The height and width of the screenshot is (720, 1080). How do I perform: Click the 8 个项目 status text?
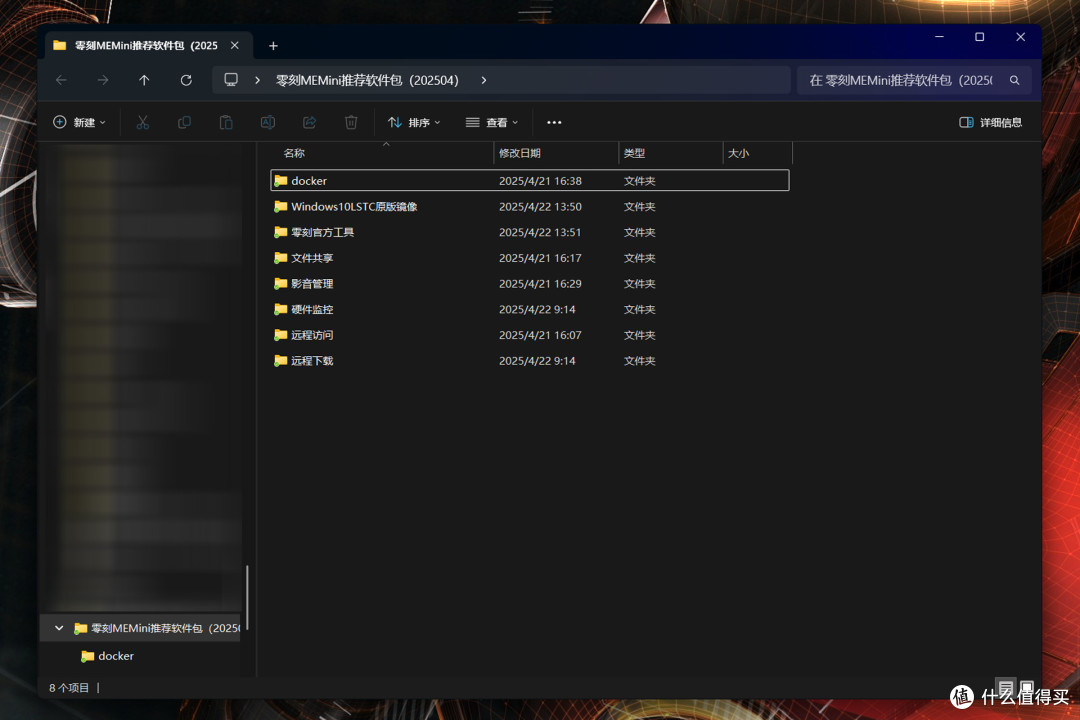(x=69, y=688)
